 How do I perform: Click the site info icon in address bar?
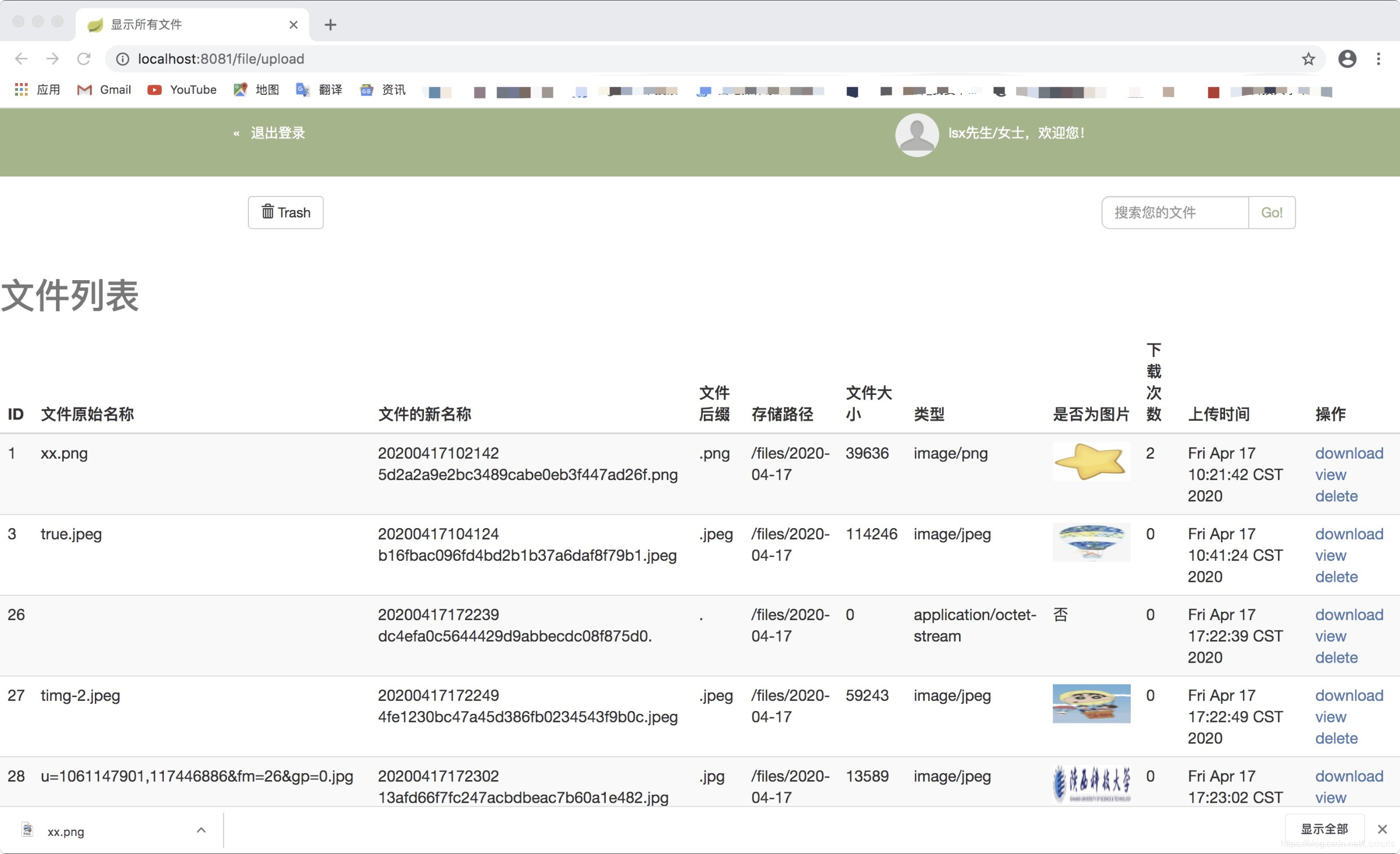point(122,59)
